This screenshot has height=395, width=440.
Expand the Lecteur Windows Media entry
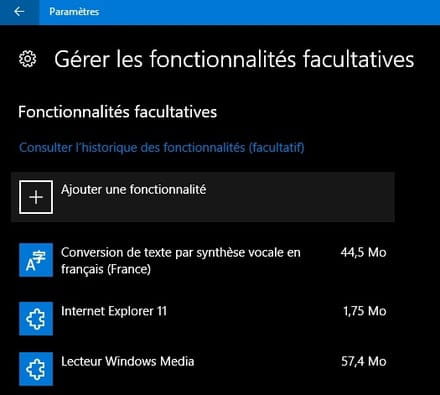[203, 369]
